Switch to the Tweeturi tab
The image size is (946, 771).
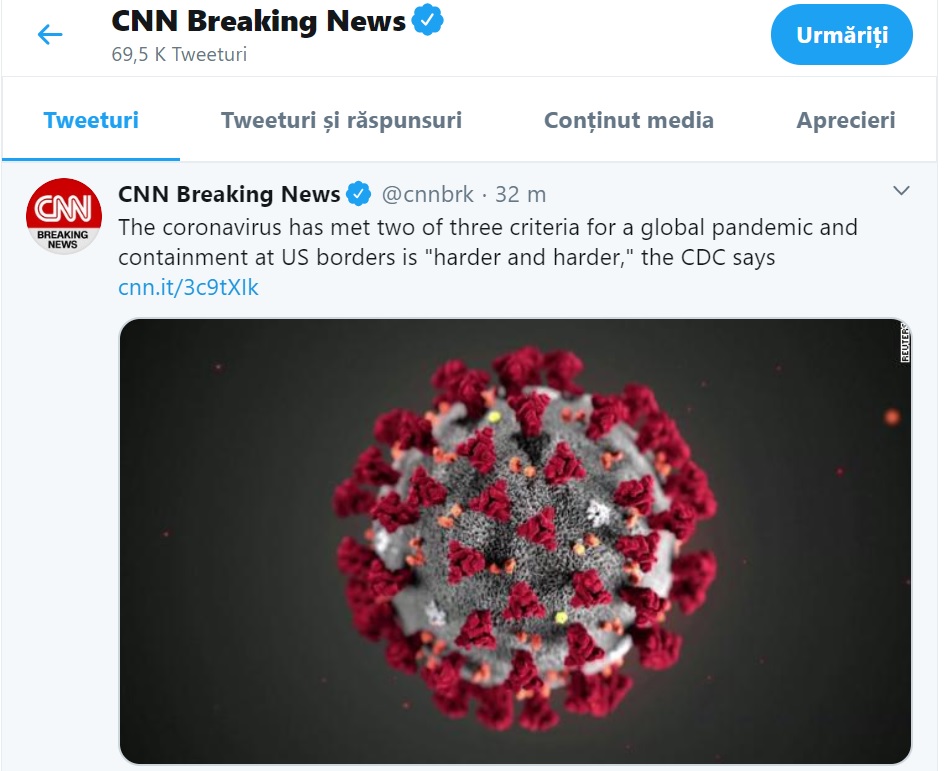pos(91,121)
